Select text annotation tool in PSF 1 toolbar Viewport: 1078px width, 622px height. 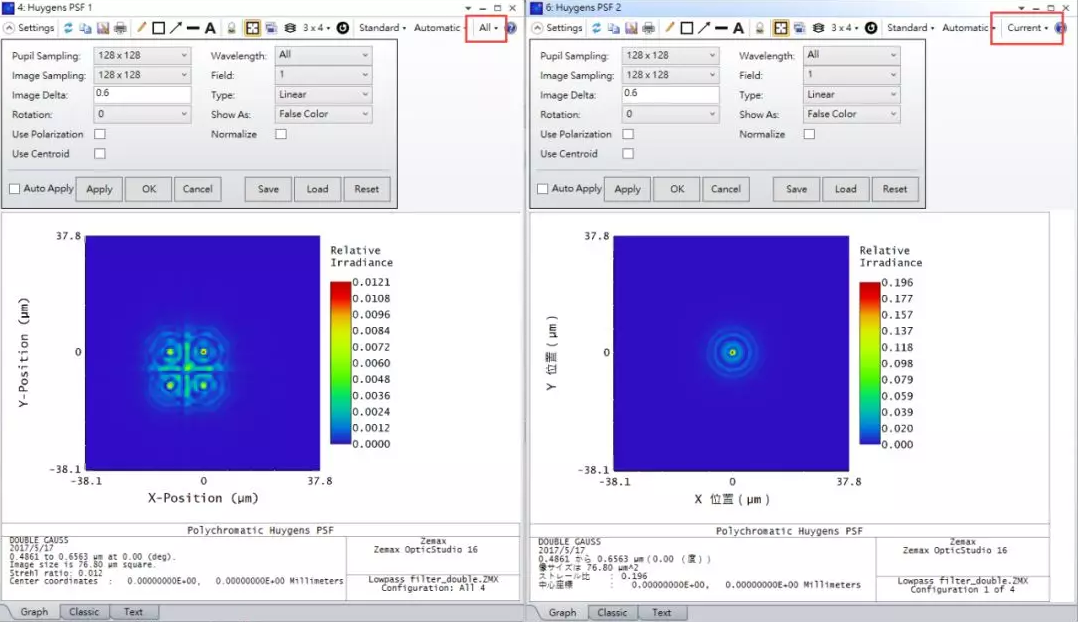[x=210, y=28]
